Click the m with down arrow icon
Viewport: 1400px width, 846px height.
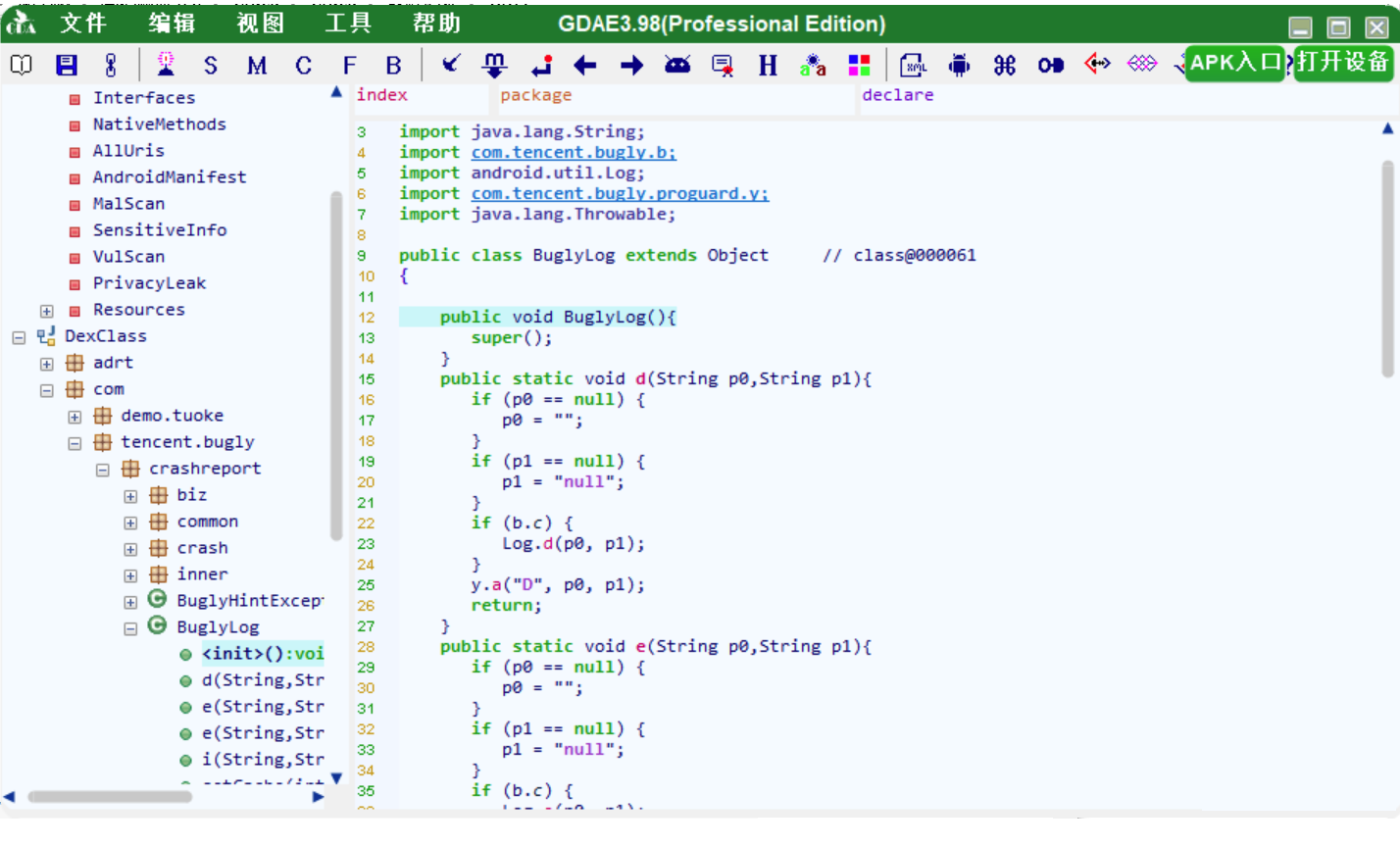pos(495,65)
